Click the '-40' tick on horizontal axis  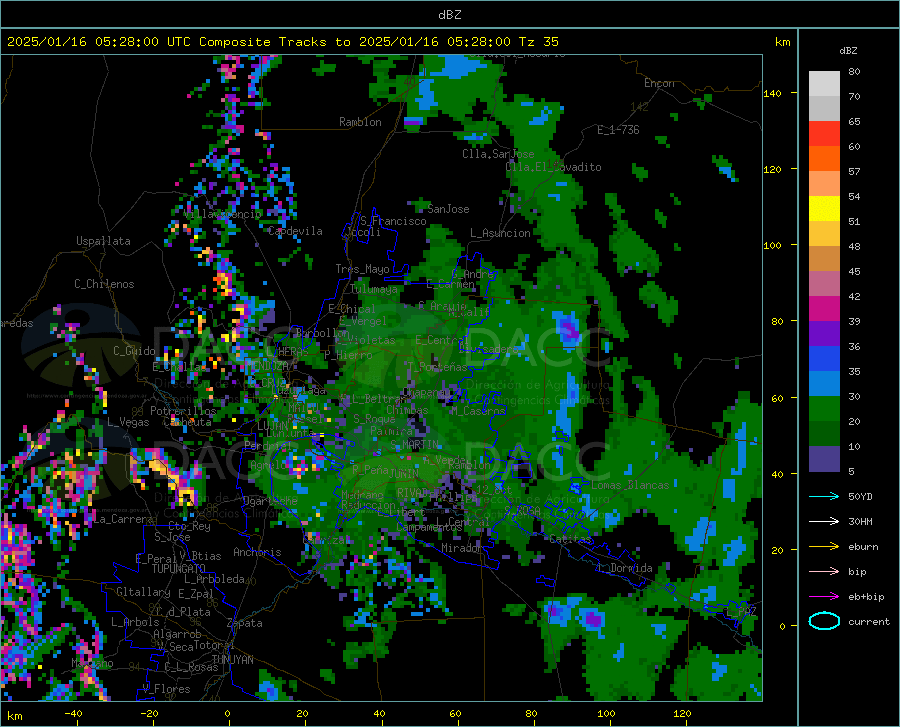click(73, 714)
